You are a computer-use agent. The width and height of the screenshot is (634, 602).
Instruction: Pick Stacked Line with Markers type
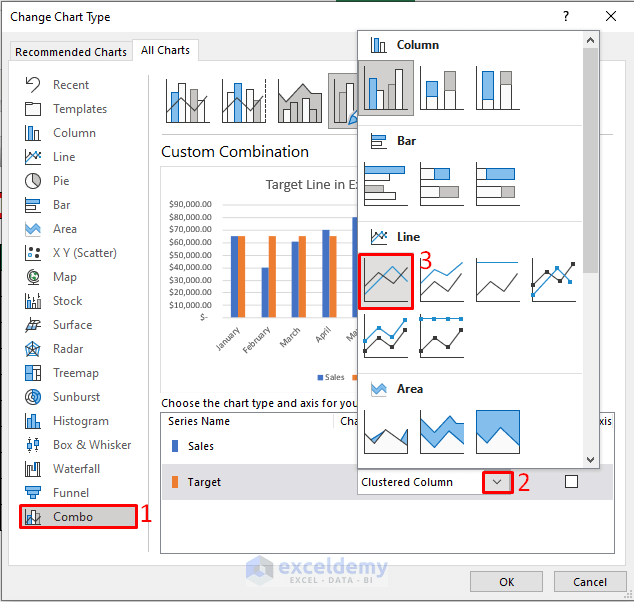pos(386,336)
